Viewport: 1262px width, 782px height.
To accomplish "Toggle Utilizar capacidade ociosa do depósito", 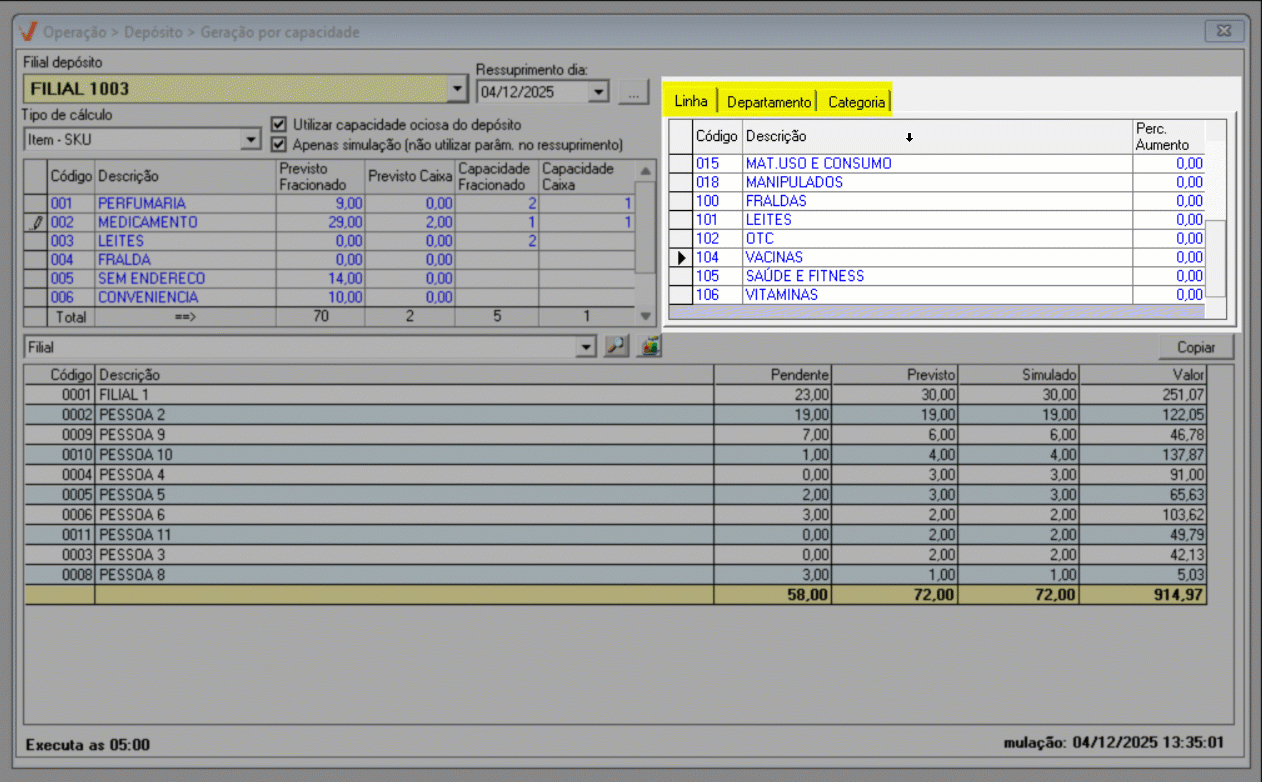I will coord(279,125).
